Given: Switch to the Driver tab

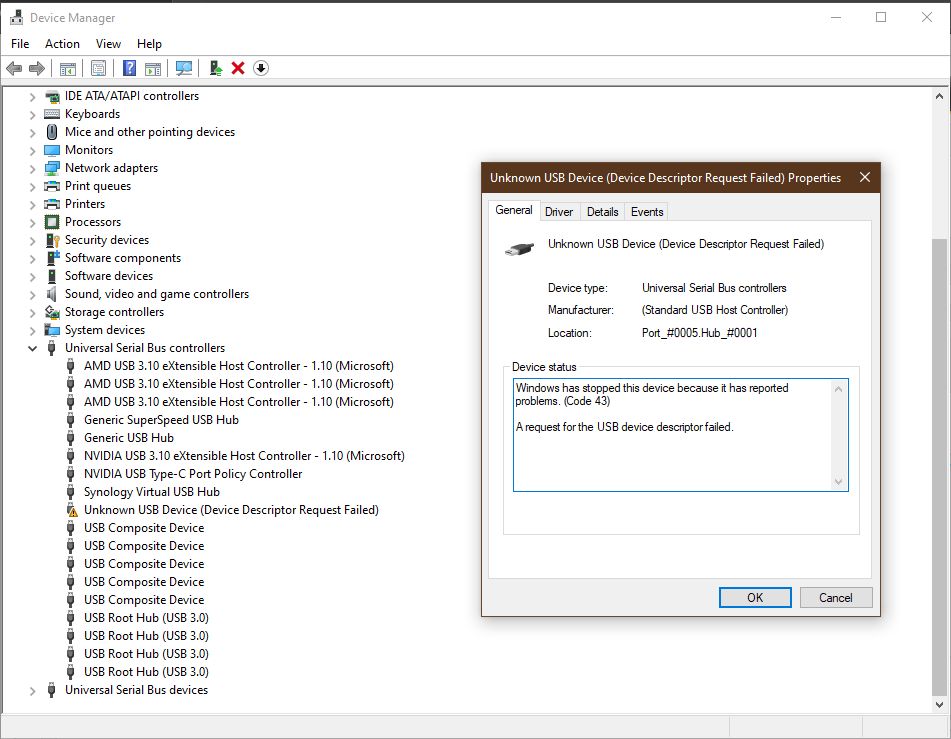Looking at the screenshot, I should pyautogui.click(x=559, y=212).
